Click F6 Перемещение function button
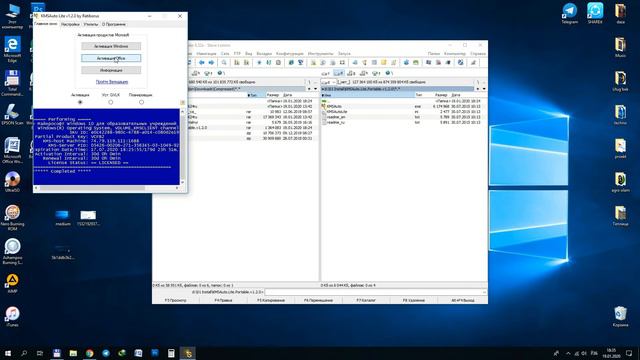 pyautogui.click(x=318, y=300)
